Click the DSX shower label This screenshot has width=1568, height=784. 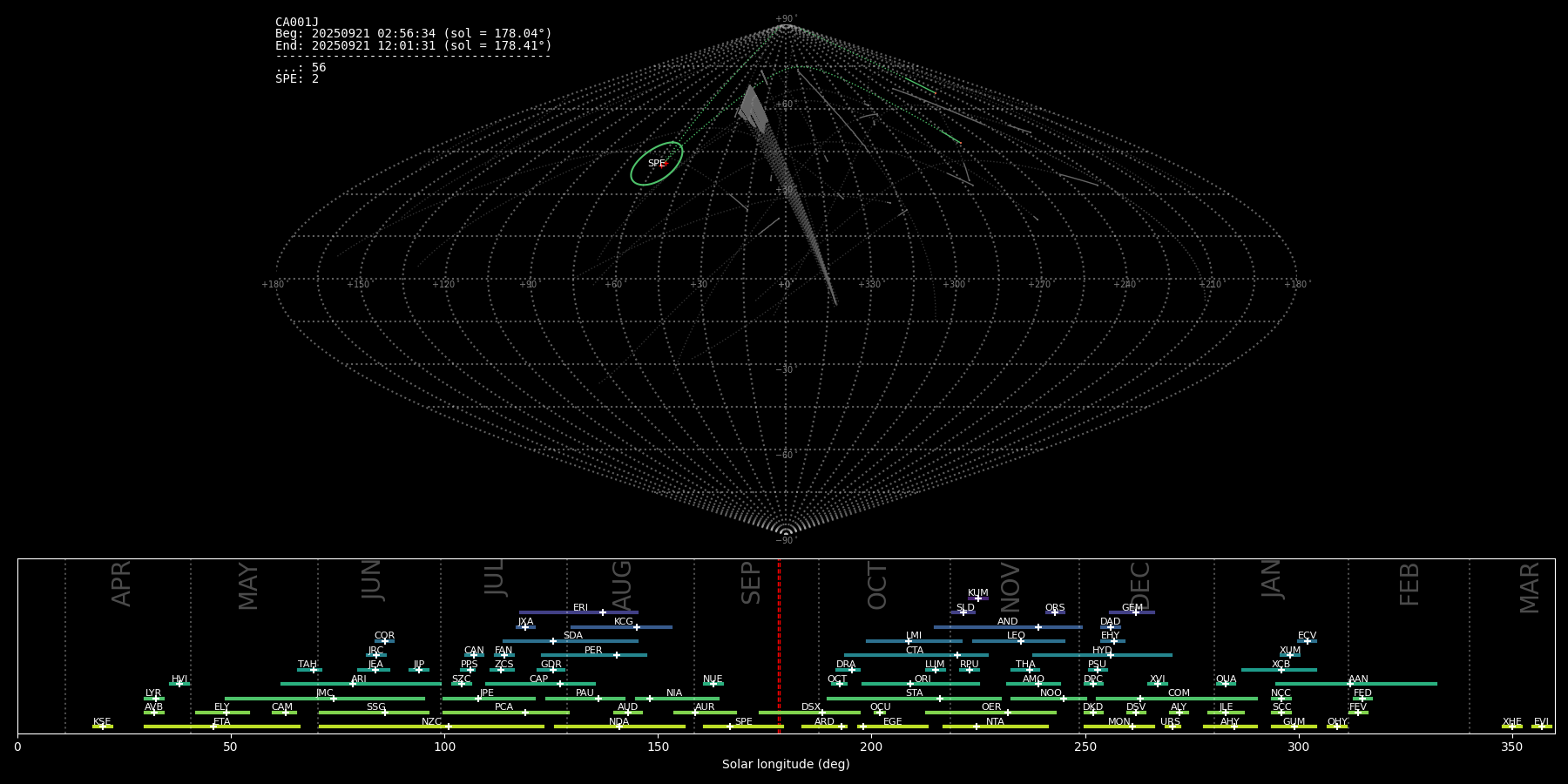pyautogui.click(x=811, y=706)
